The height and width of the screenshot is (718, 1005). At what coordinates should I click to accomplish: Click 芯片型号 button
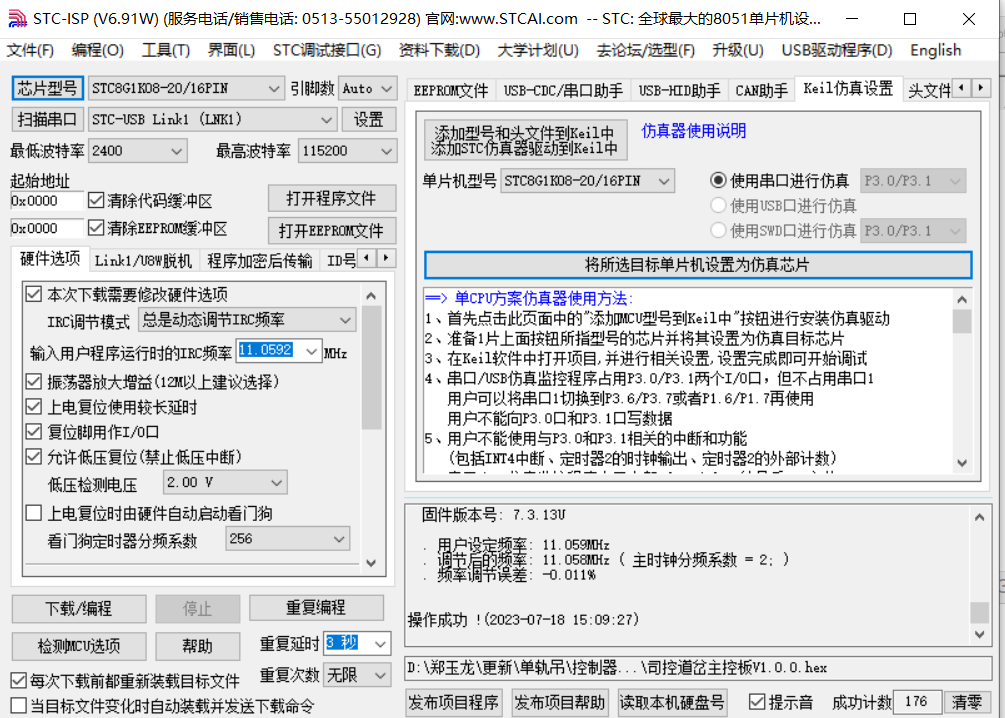point(47,88)
